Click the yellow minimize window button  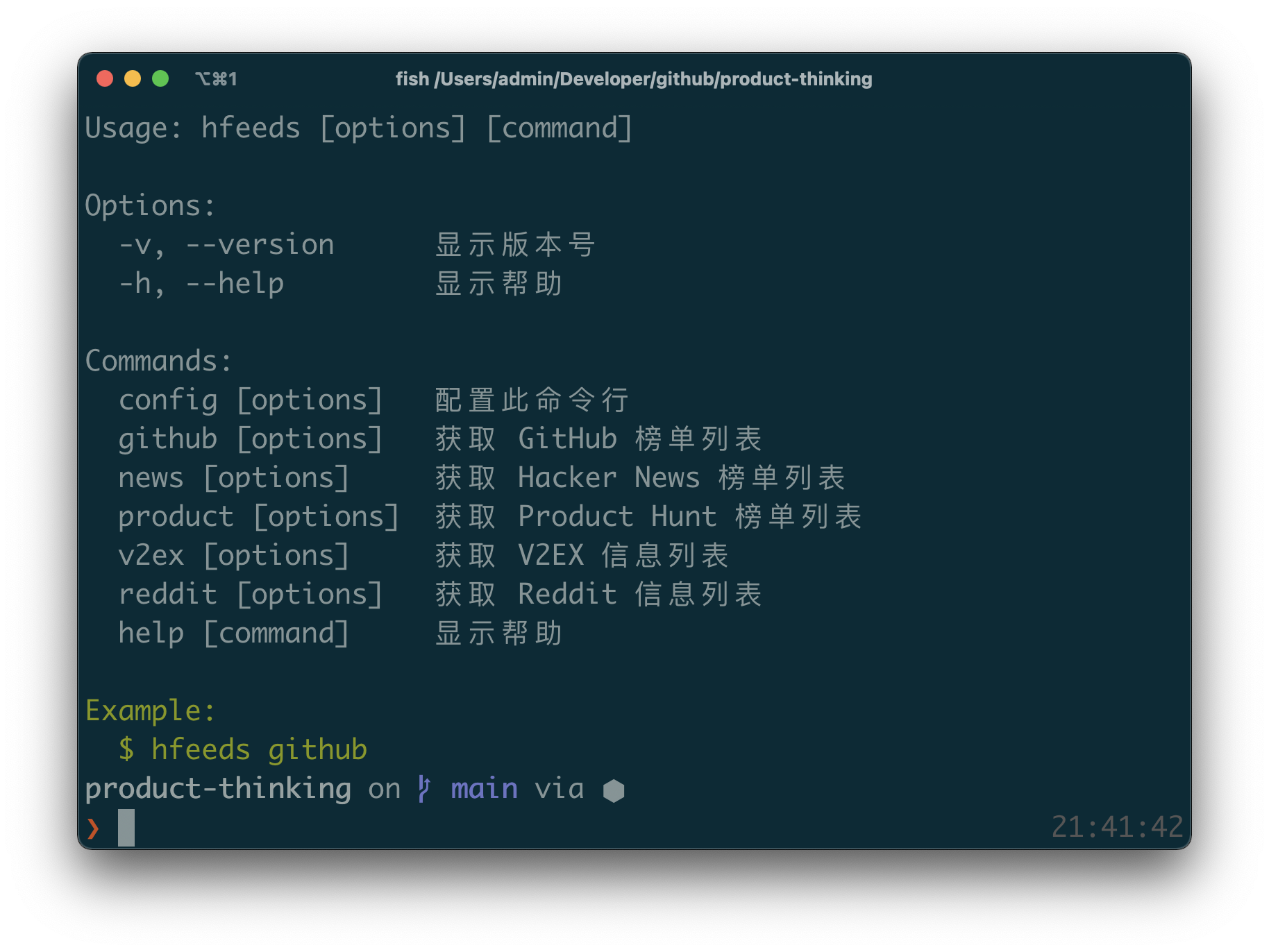tap(133, 79)
